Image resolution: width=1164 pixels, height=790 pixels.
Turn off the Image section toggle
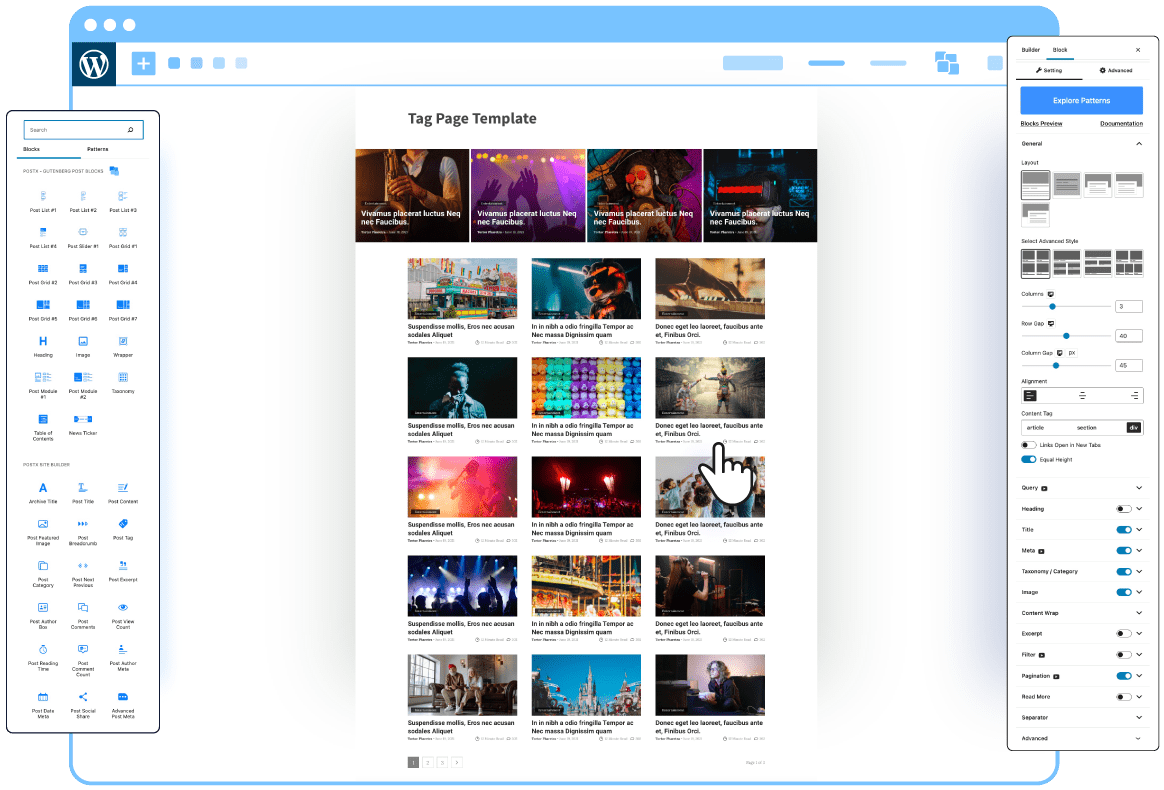(1124, 592)
